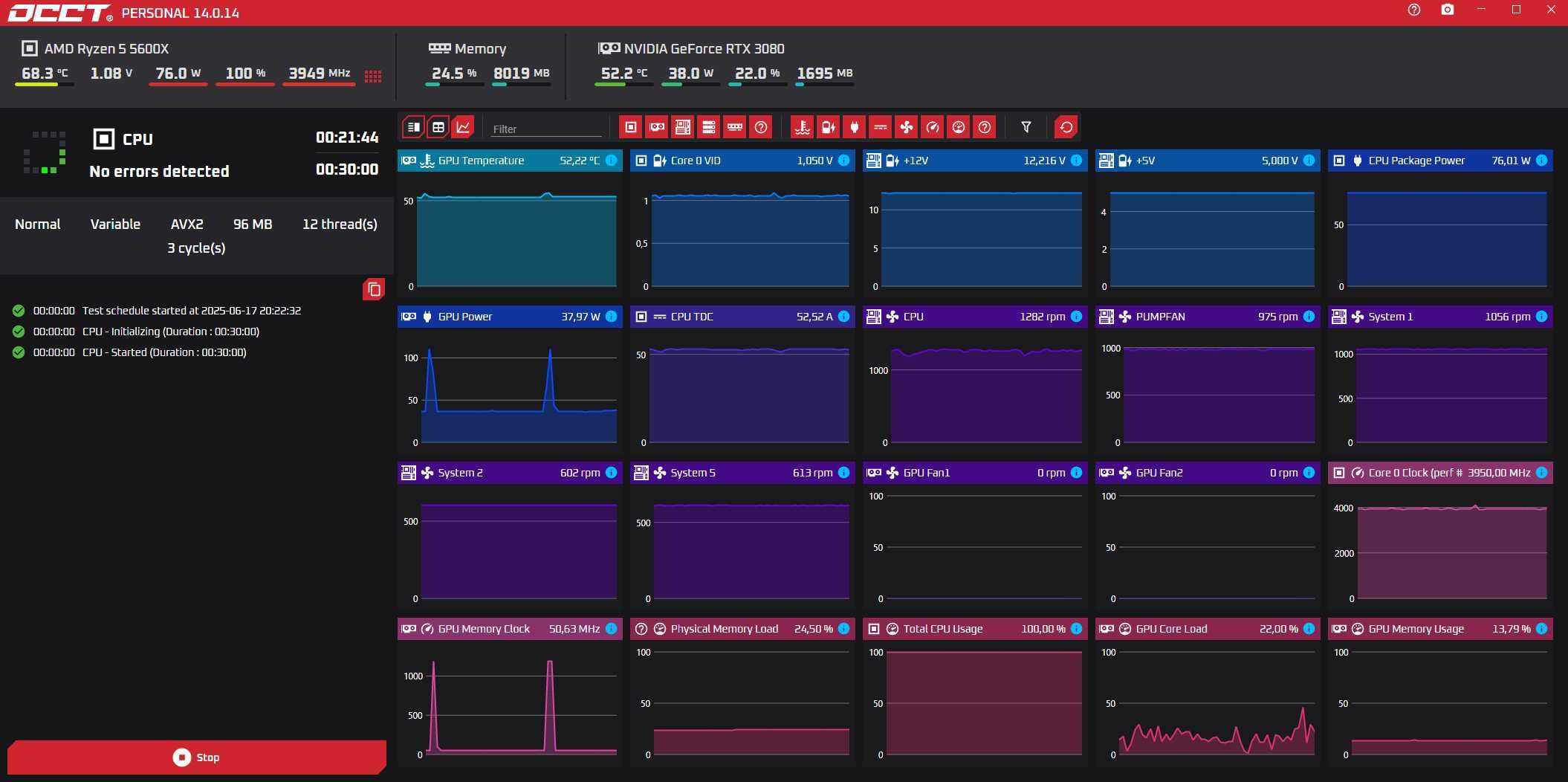
Task: Copy the test log to clipboard
Action: tap(374, 289)
